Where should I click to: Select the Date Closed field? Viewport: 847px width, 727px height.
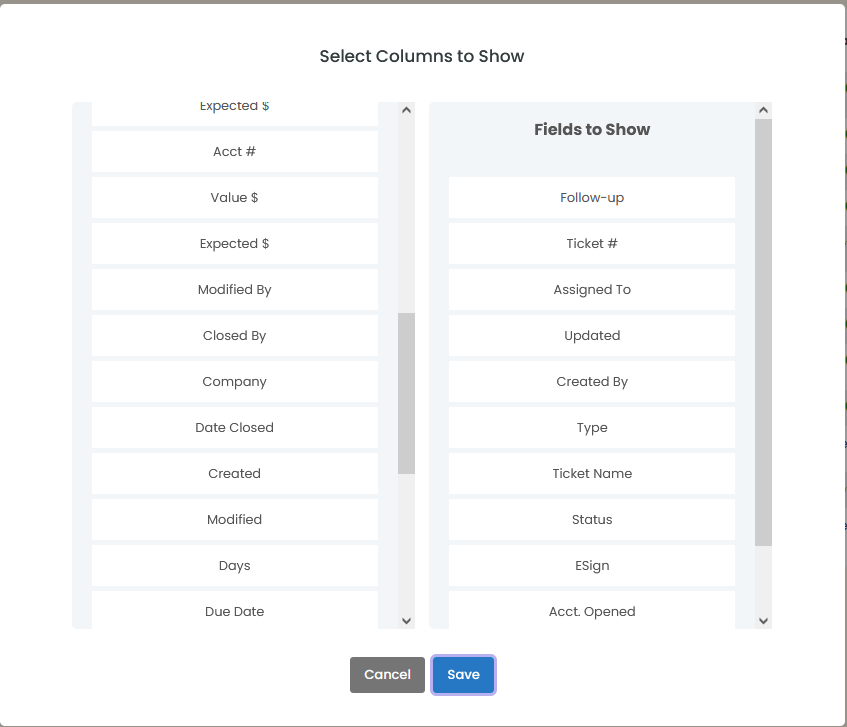234,428
